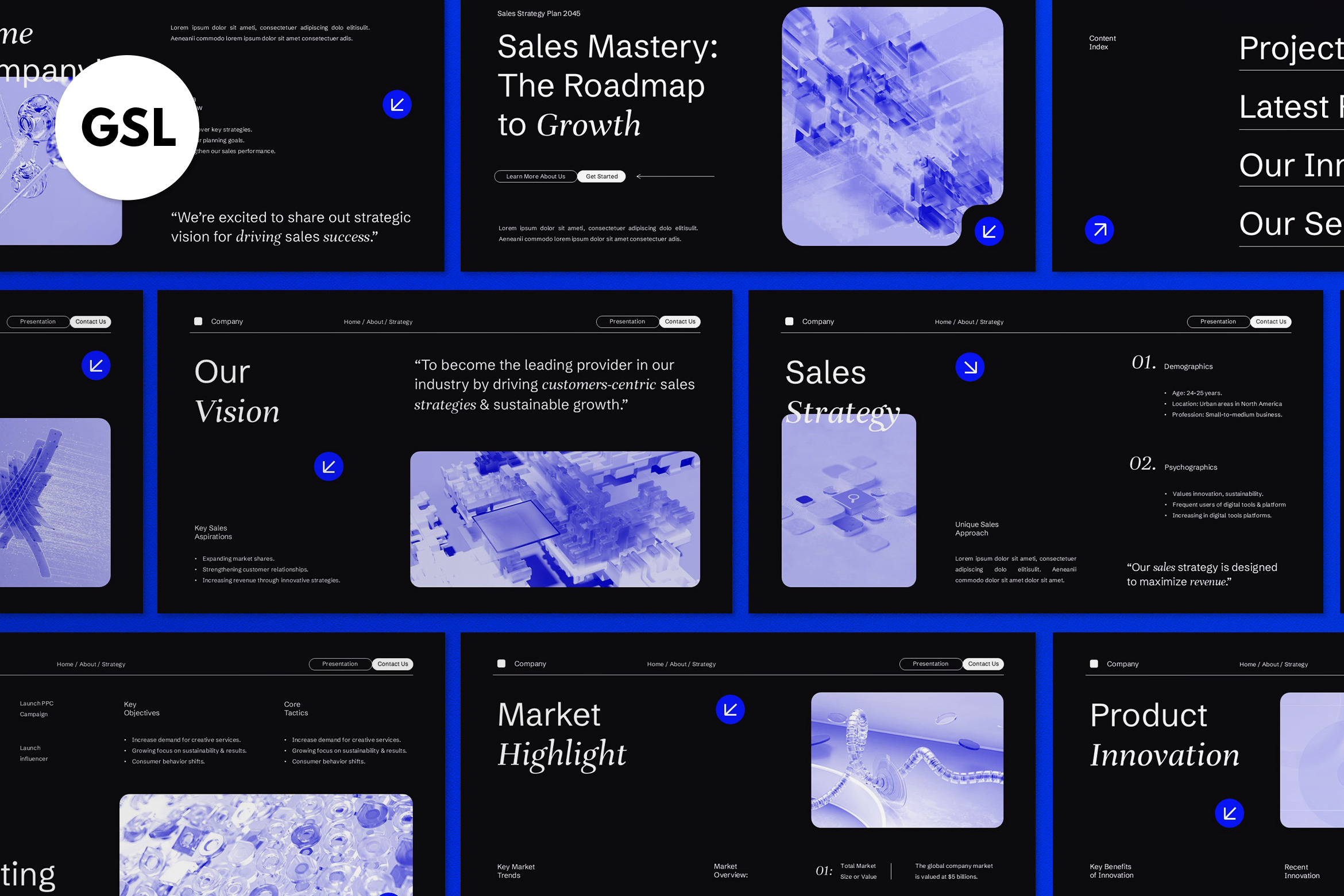Click the blue arrow icon beside Market Highlight
The image size is (1344, 896).
730,709
